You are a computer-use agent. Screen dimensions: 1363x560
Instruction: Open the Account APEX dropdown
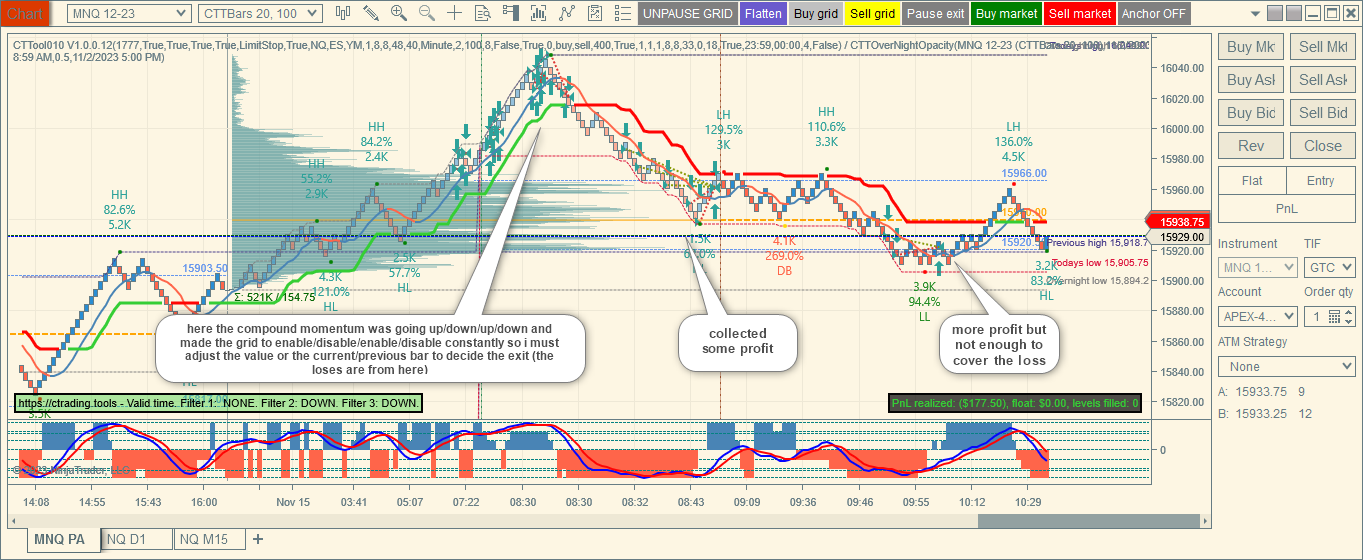pos(1258,317)
